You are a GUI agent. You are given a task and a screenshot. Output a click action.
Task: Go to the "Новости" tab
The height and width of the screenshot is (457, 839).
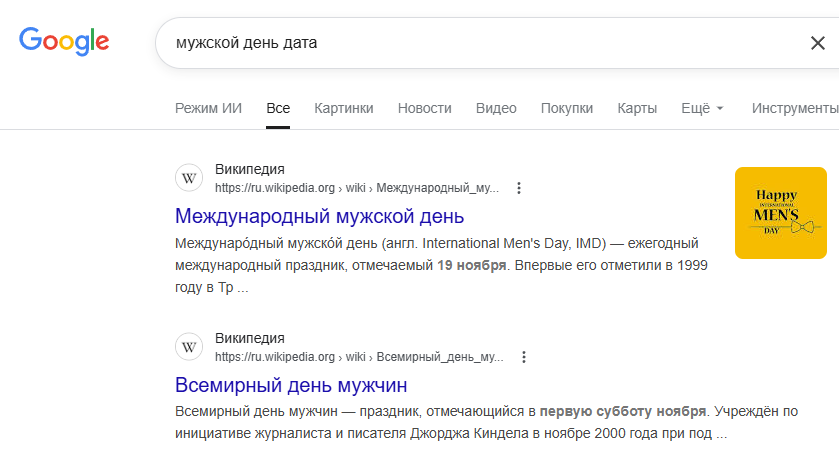coord(425,108)
